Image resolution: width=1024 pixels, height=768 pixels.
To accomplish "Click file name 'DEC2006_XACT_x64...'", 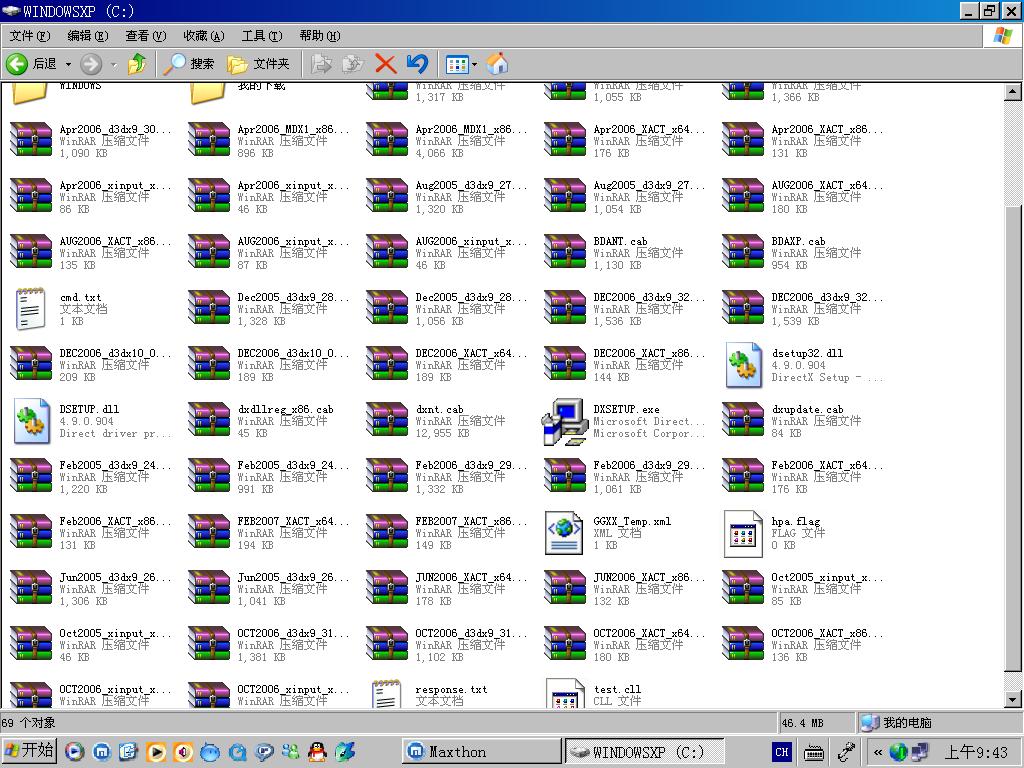I will 471,353.
